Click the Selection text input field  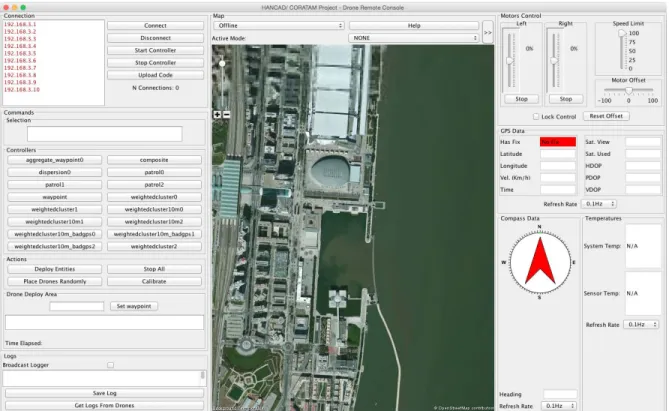tap(105, 134)
